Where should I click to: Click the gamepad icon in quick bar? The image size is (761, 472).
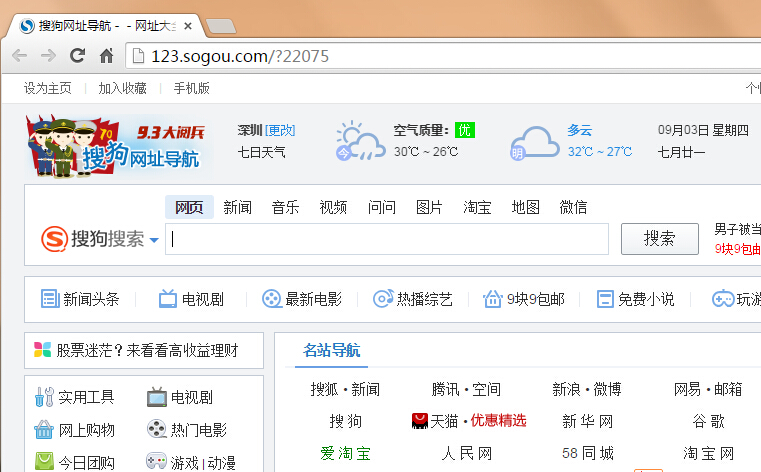click(723, 299)
